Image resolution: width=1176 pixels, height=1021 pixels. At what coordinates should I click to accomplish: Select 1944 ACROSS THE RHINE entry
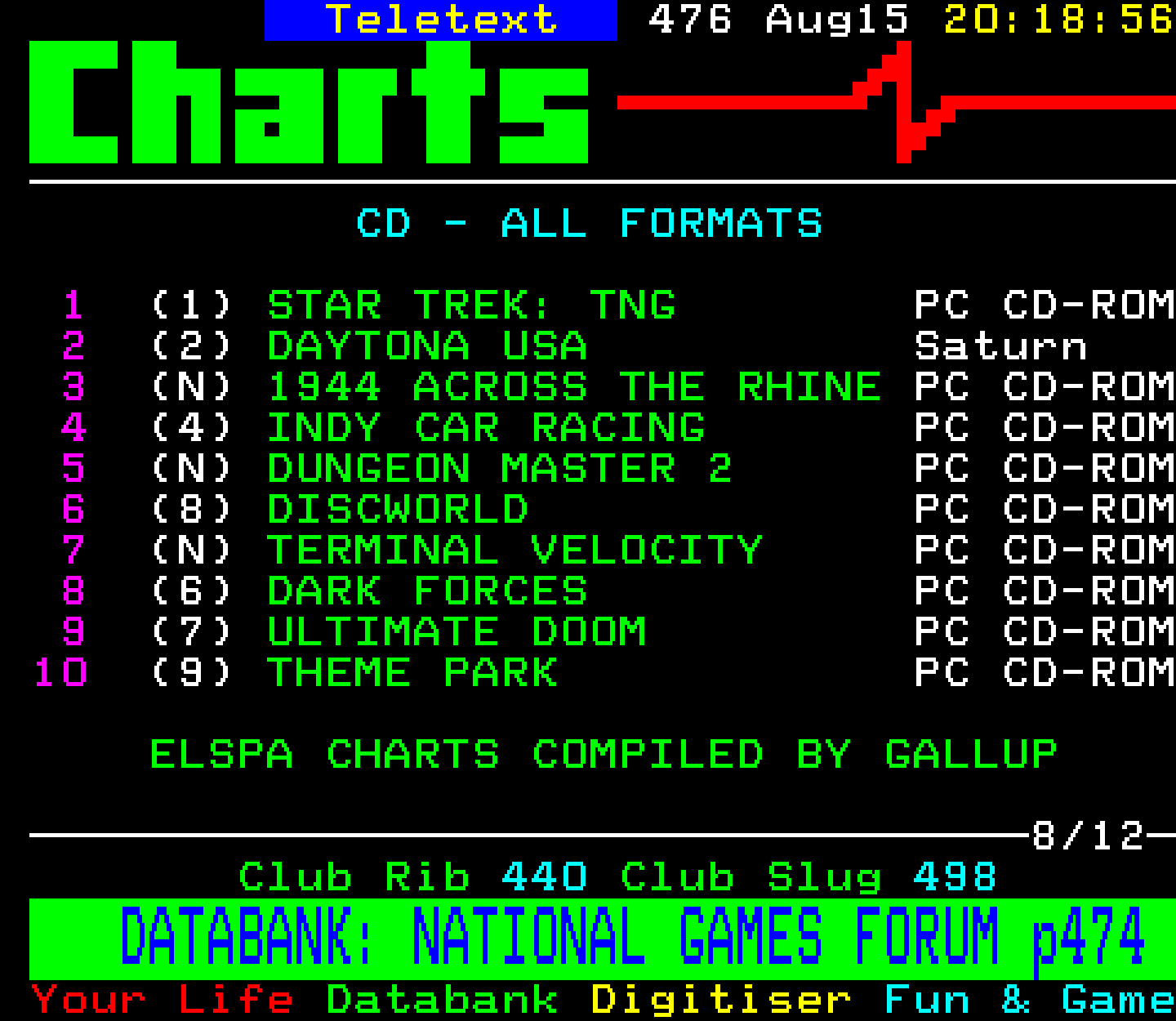click(574, 387)
